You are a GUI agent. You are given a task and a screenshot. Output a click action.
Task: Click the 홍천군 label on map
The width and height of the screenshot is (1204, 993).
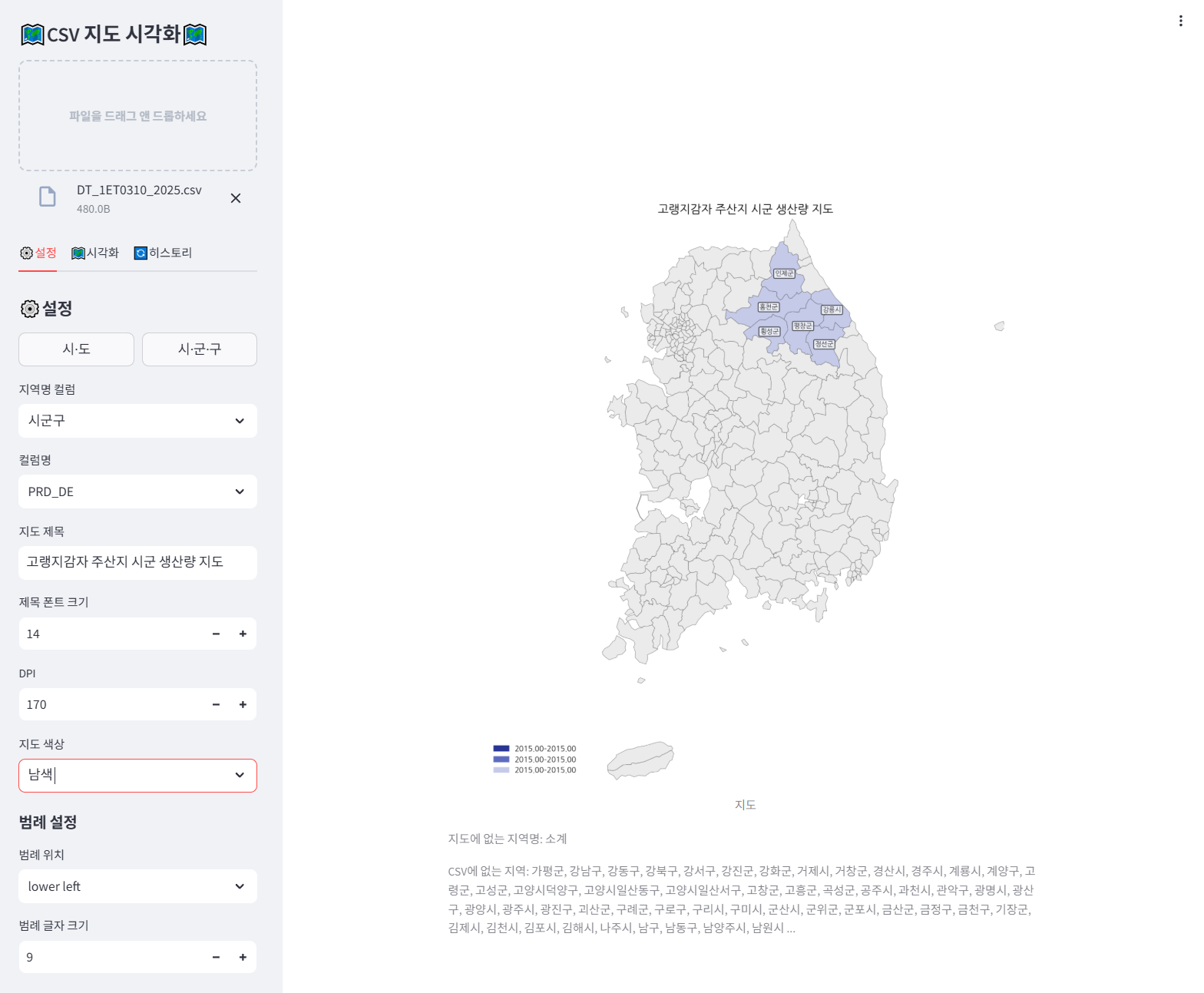pos(769,306)
